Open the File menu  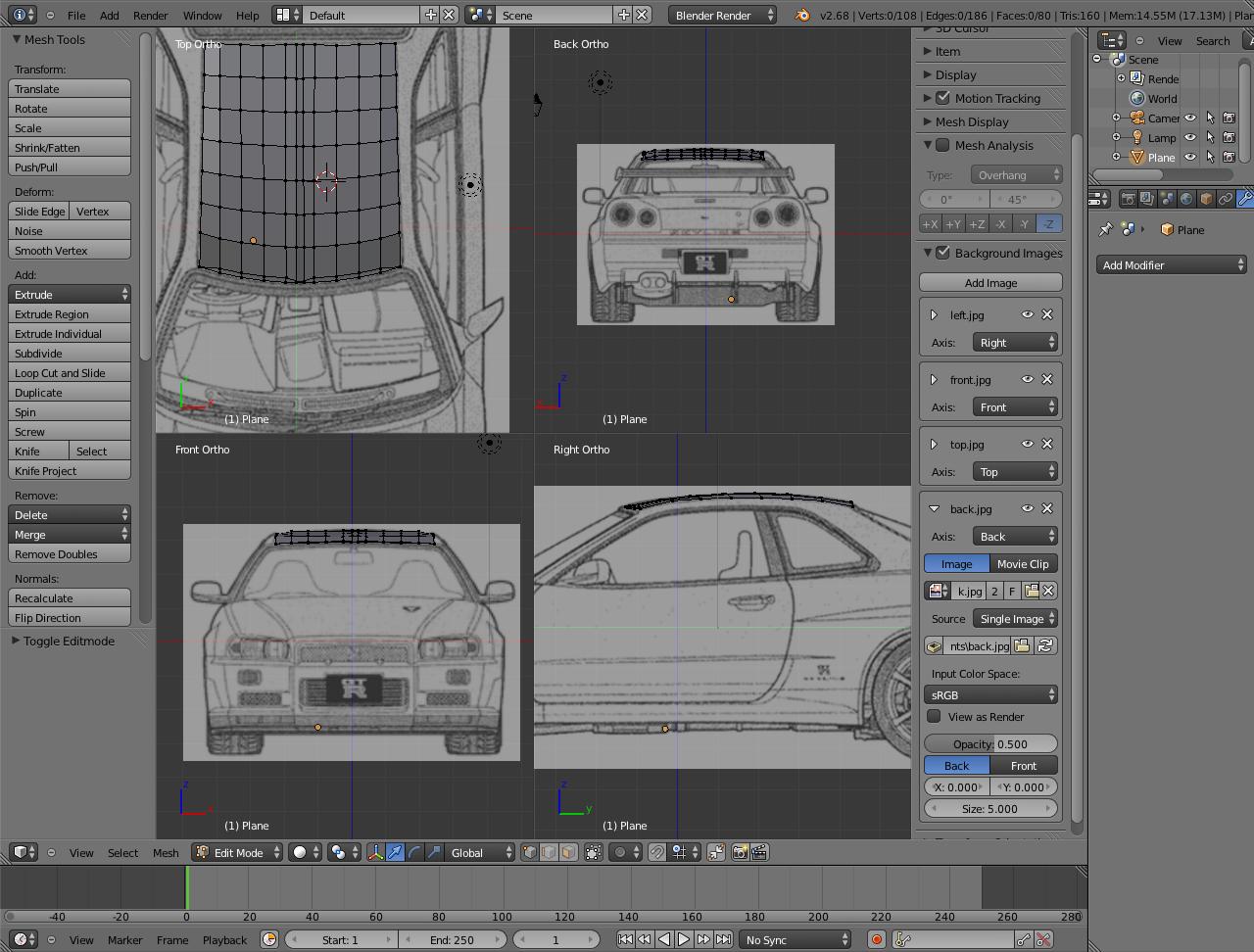click(75, 15)
